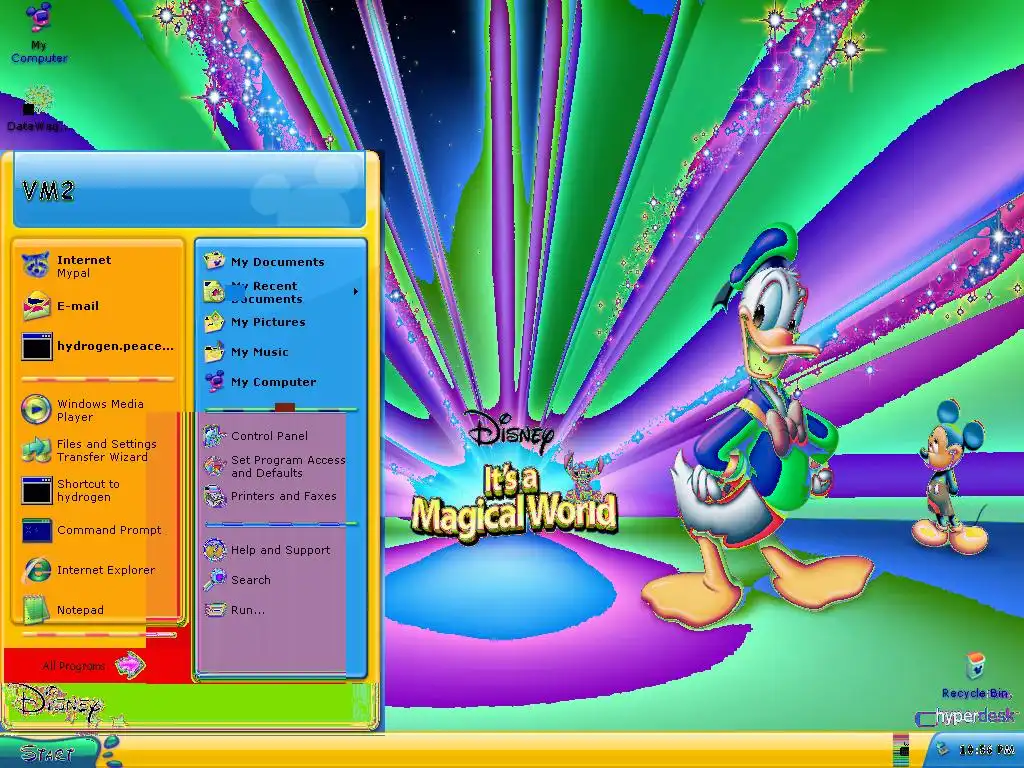Select Printers and Faxes entry
This screenshot has height=768, width=1024.
pyautogui.click(x=281, y=496)
